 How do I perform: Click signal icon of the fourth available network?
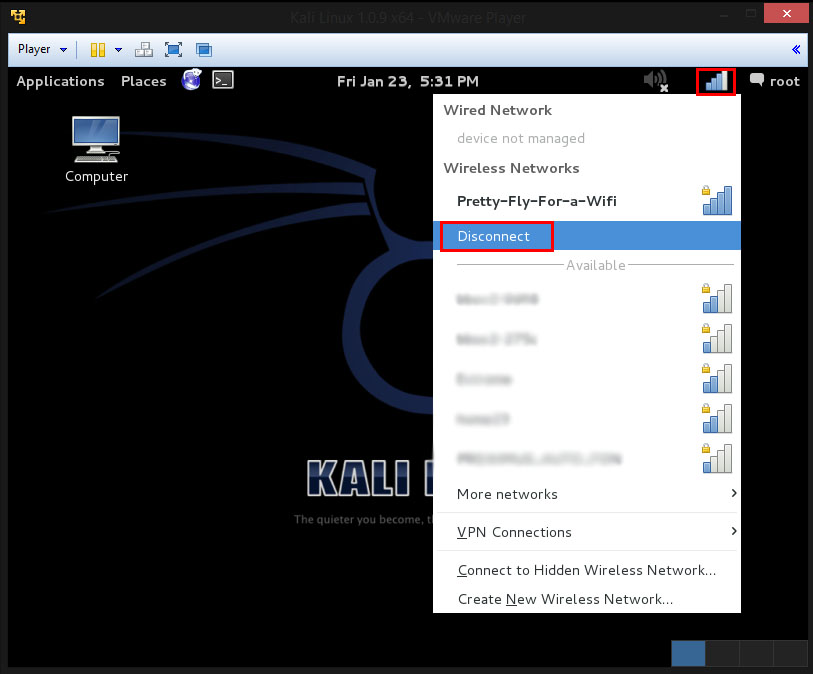point(717,418)
